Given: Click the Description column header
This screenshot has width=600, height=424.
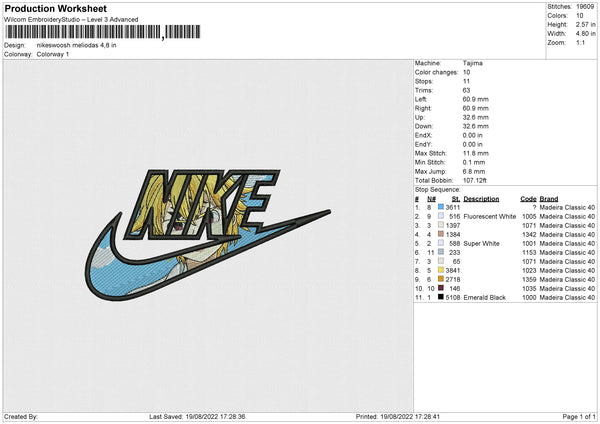Looking at the screenshot, I should pos(481,199).
